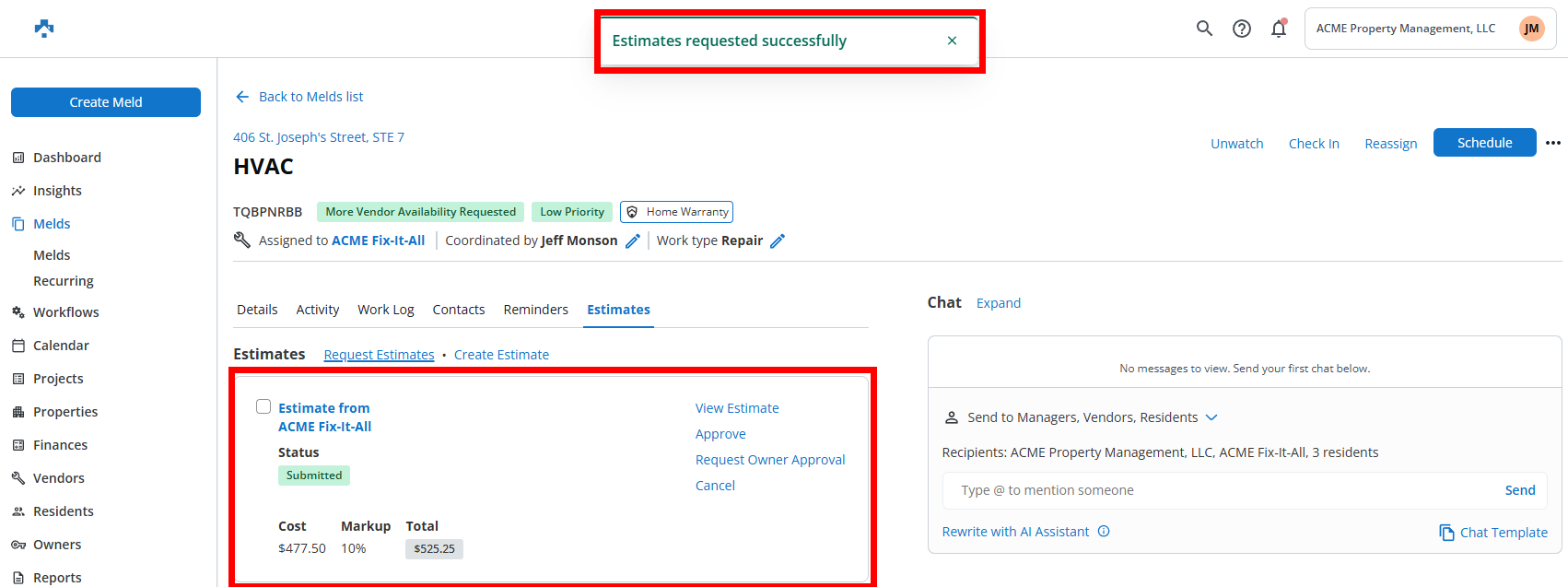Expand the chat recipients dropdown chevron

pyautogui.click(x=1211, y=417)
